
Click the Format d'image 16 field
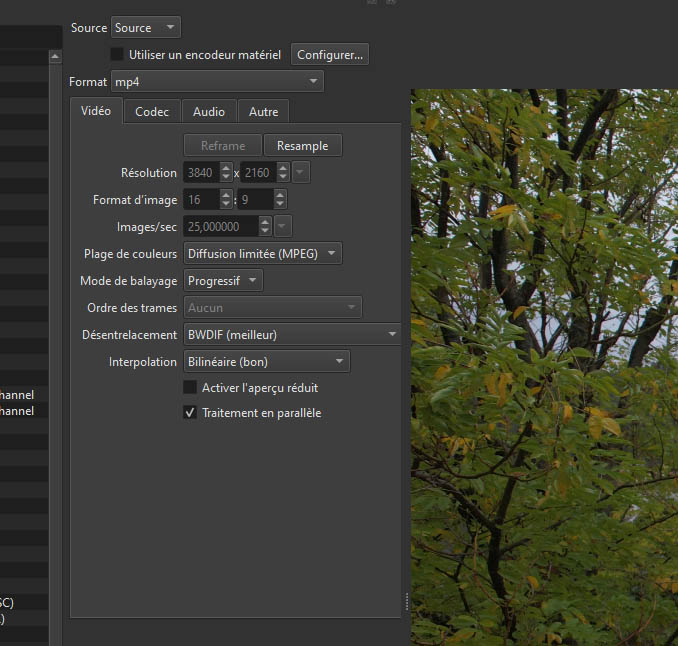point(201,200)
